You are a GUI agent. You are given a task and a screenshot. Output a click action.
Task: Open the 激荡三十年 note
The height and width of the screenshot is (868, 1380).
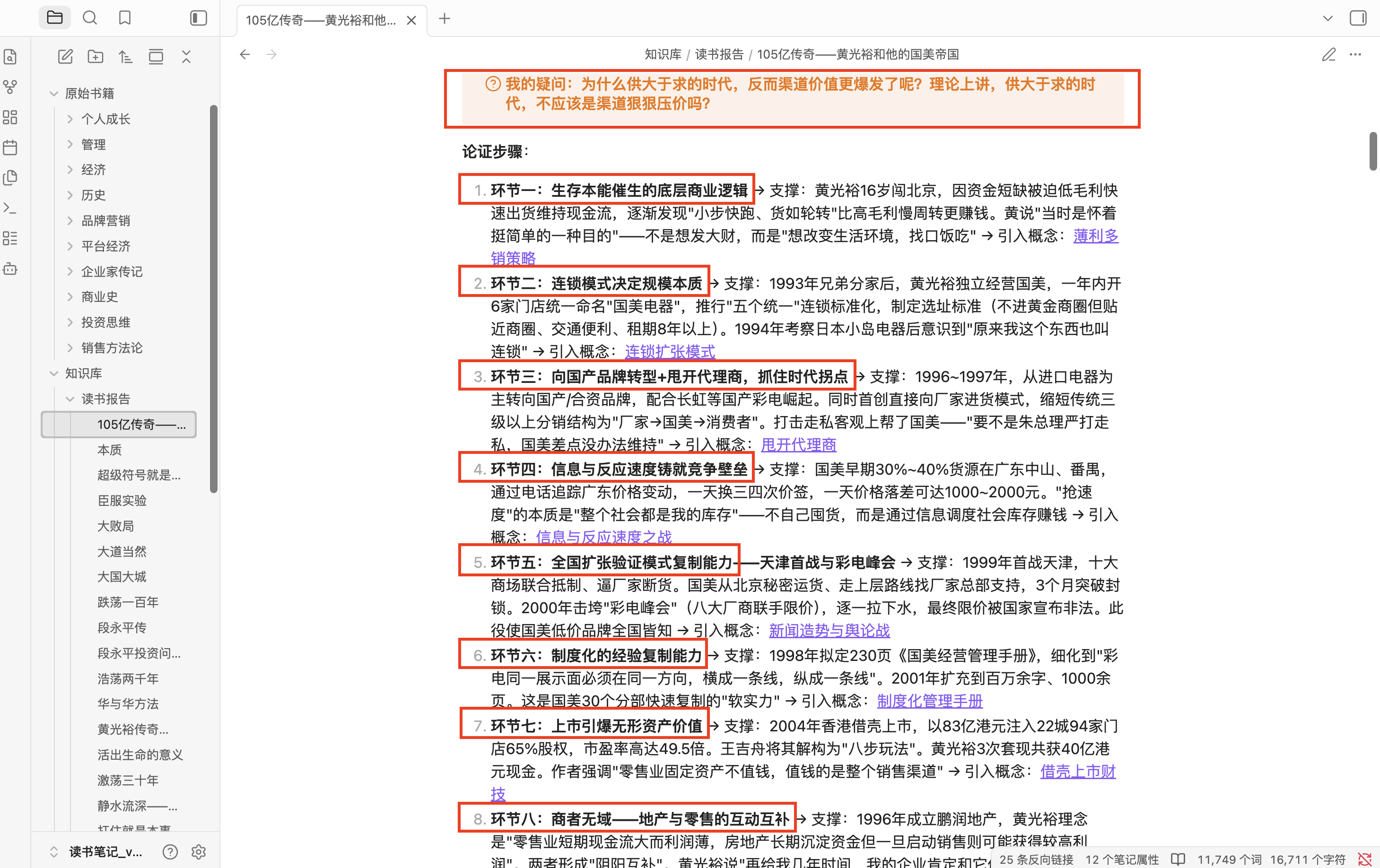pyautogui.click(x=128, y=780)
